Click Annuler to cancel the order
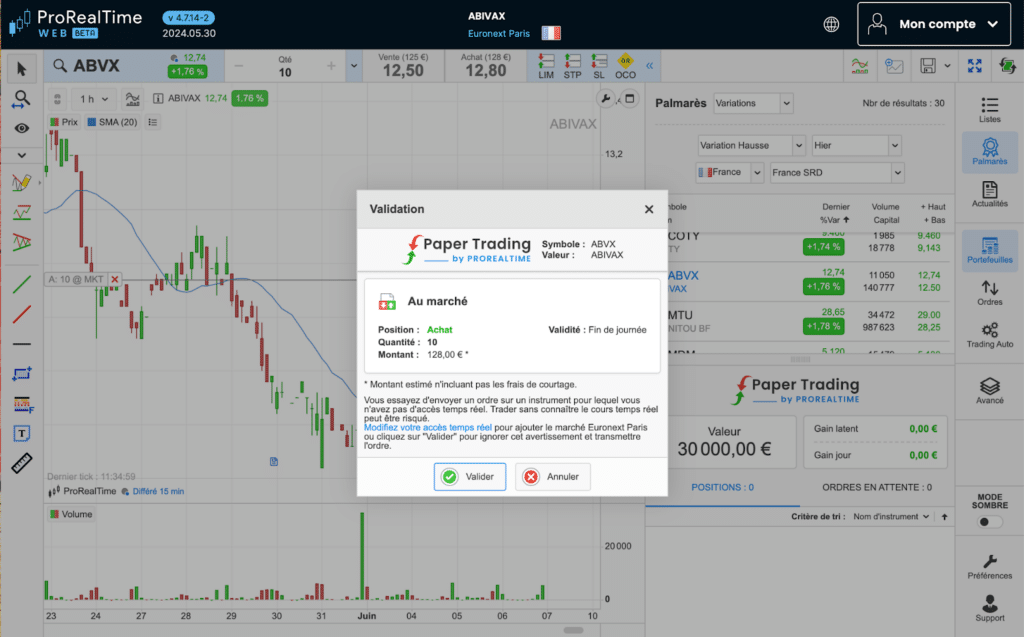The width and height of the screenshot is (1024, 637). [552, 476]
